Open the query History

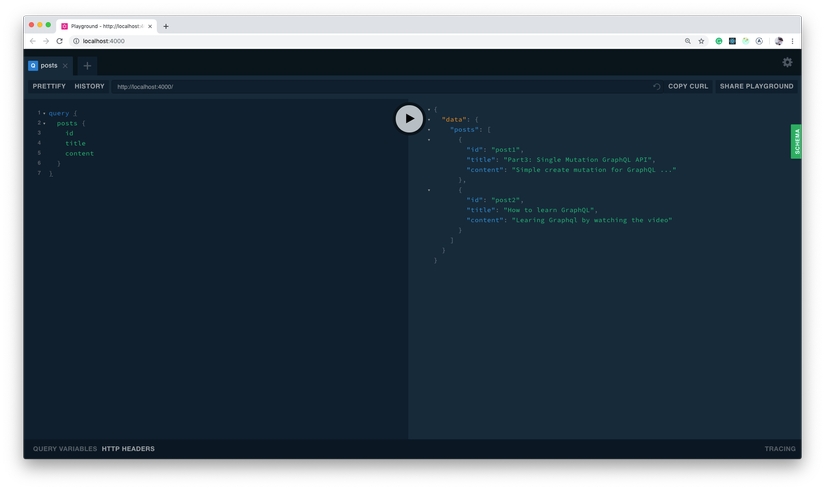pyautogui.click(x=89, y=87)
